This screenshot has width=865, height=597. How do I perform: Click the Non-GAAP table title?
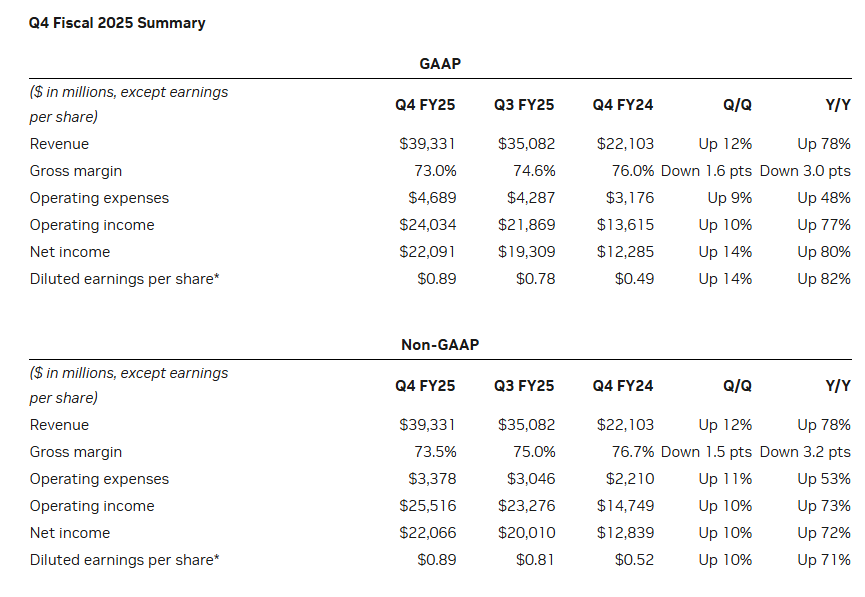[440, 345]
